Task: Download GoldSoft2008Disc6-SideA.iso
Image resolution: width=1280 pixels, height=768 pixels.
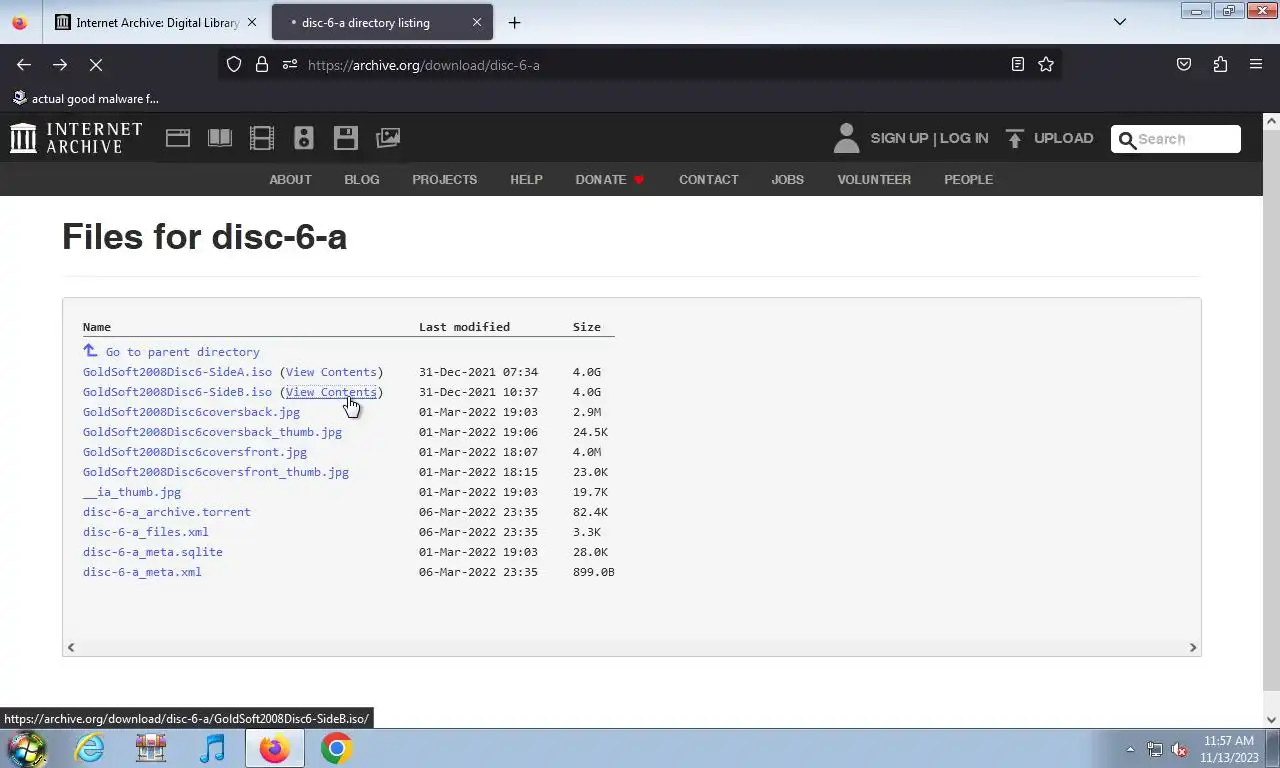Action: (177, 372)
